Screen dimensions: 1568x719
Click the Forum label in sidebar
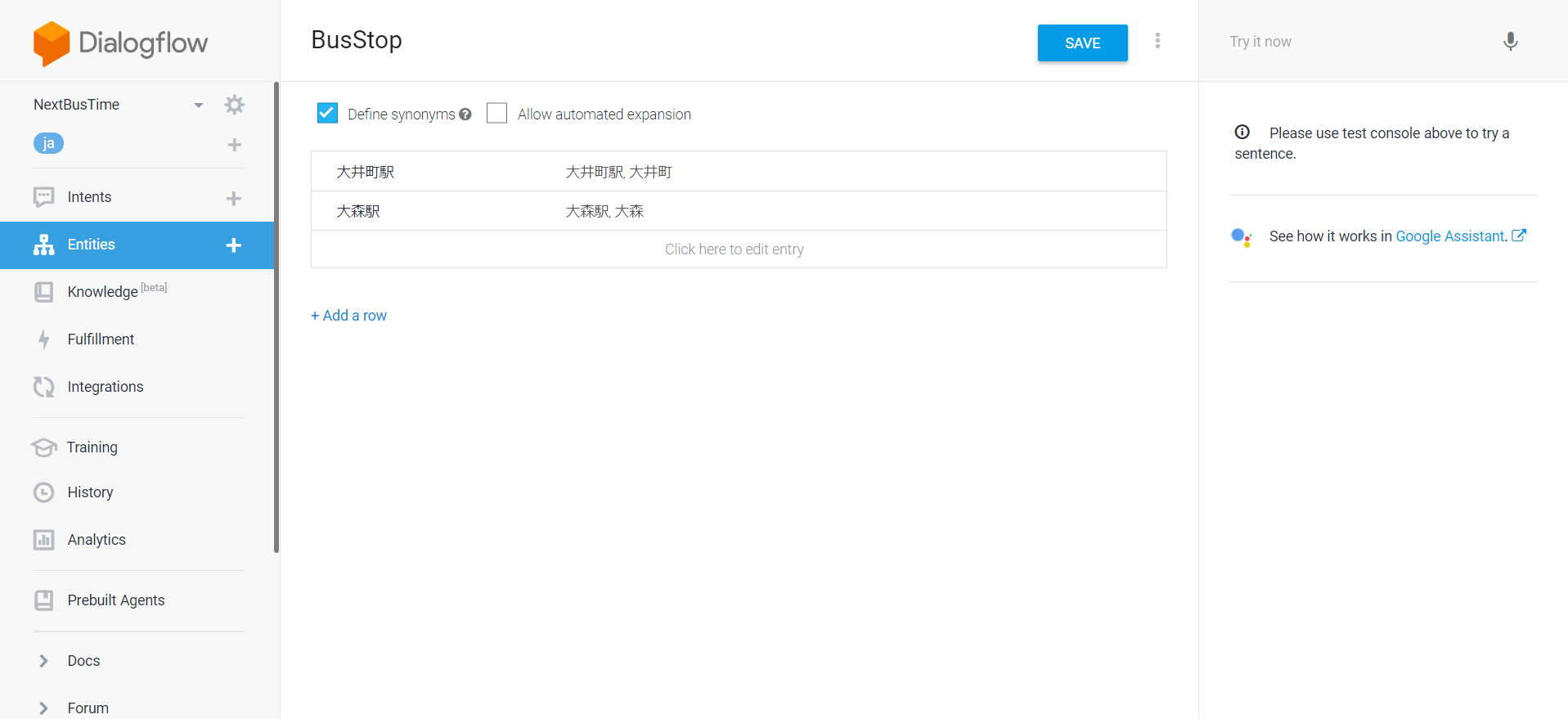88,708
